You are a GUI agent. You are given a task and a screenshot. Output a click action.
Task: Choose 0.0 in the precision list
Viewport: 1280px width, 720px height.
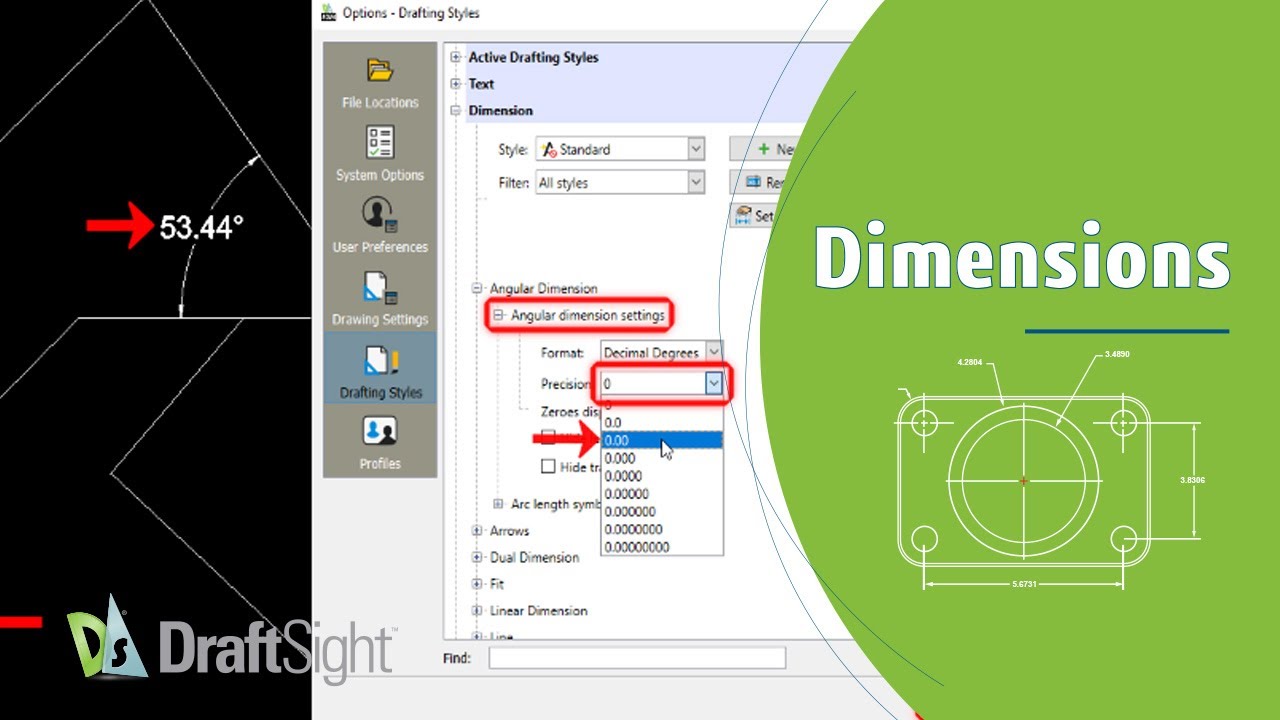661,423
